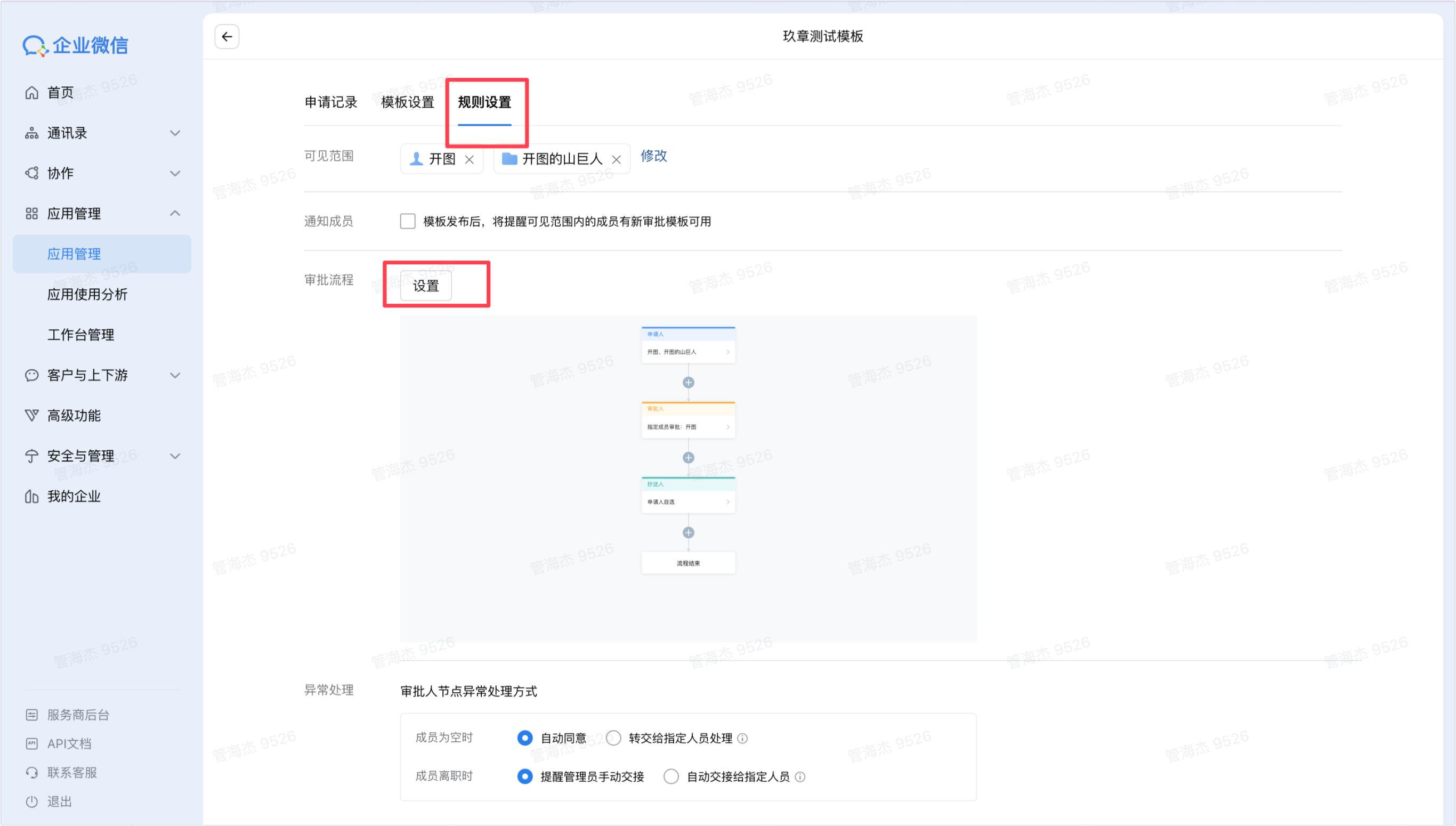The height and width of the screenshot is (826, 1456).
Task: Enable 通知成员 template publish reminder checkbox
Action: pos(407,221)
